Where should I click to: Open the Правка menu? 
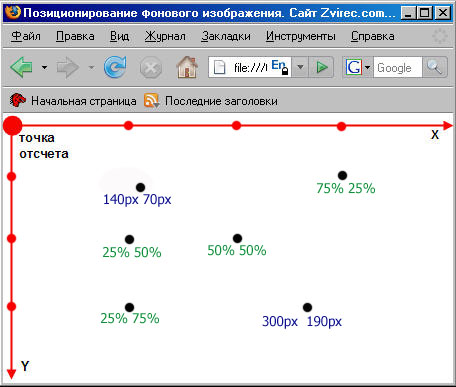pos(75,36)
